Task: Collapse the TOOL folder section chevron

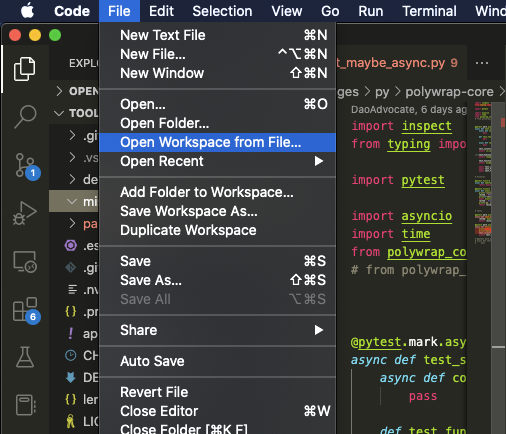Action: coord(59,113)
